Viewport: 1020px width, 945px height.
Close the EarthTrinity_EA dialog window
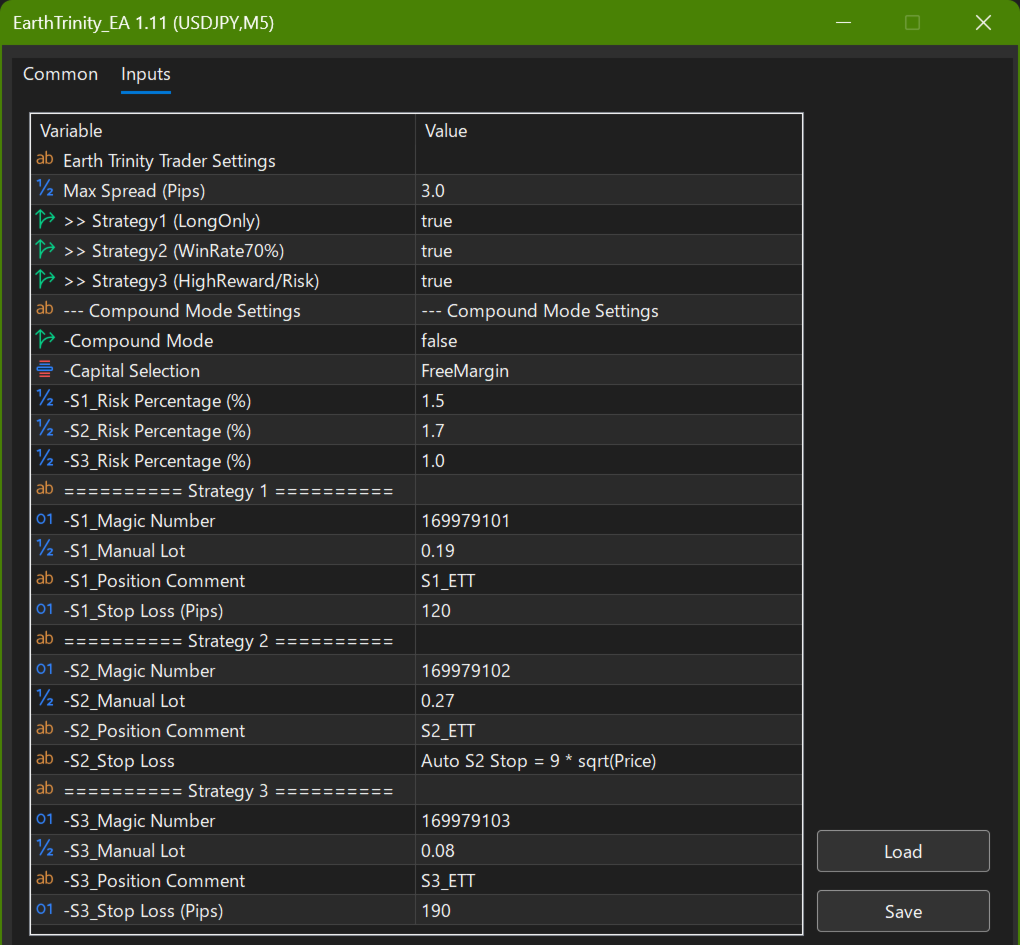(984, 23)
